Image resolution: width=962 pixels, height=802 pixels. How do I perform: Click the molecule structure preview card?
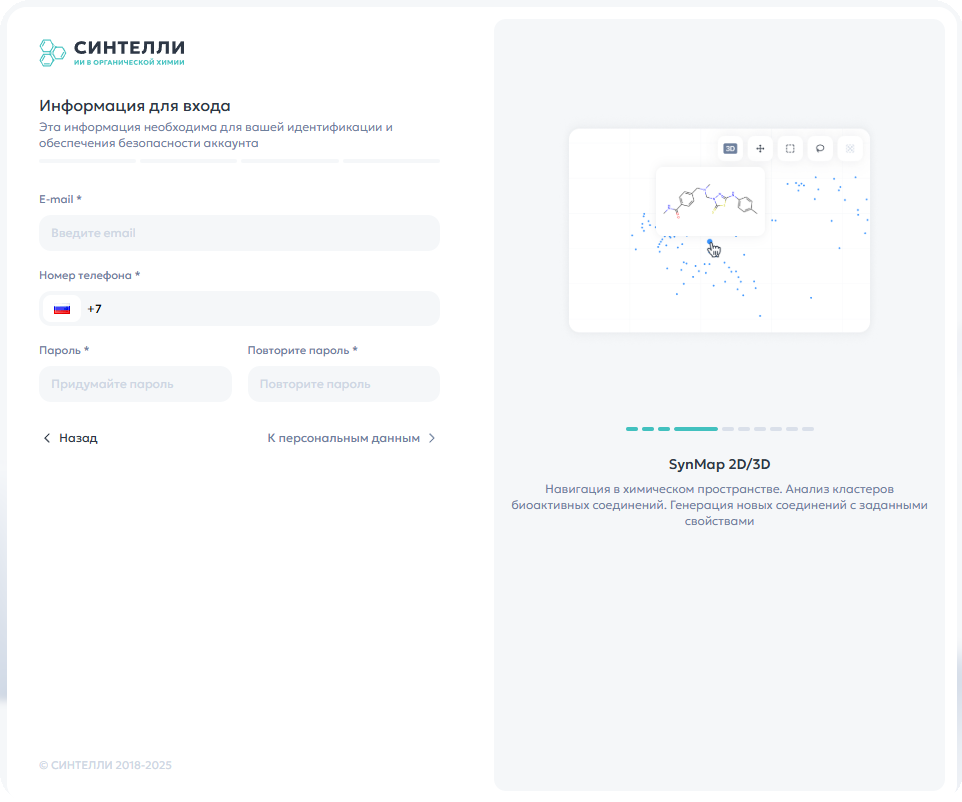710,201
